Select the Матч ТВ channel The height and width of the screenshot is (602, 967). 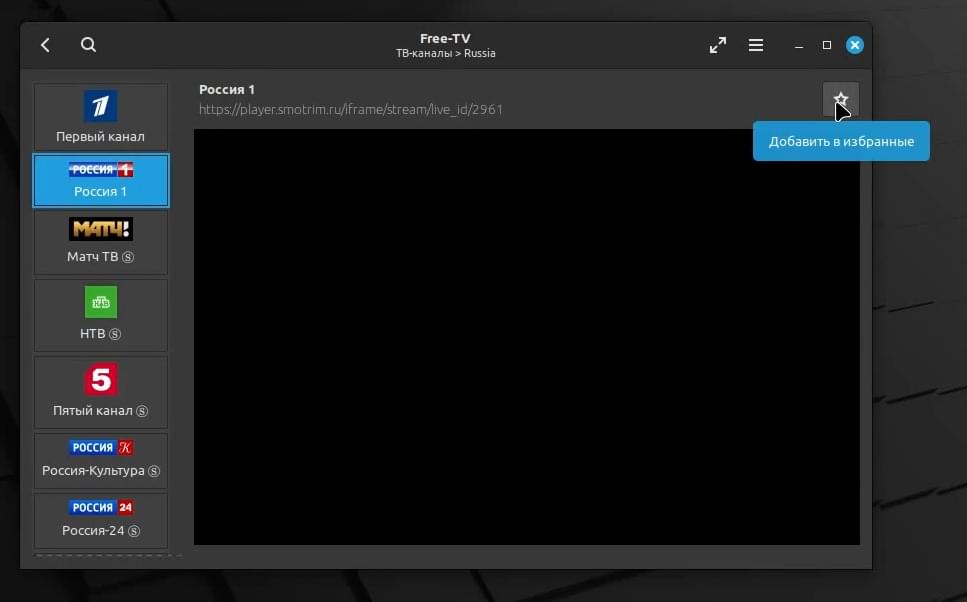click(x=101, y=242)
